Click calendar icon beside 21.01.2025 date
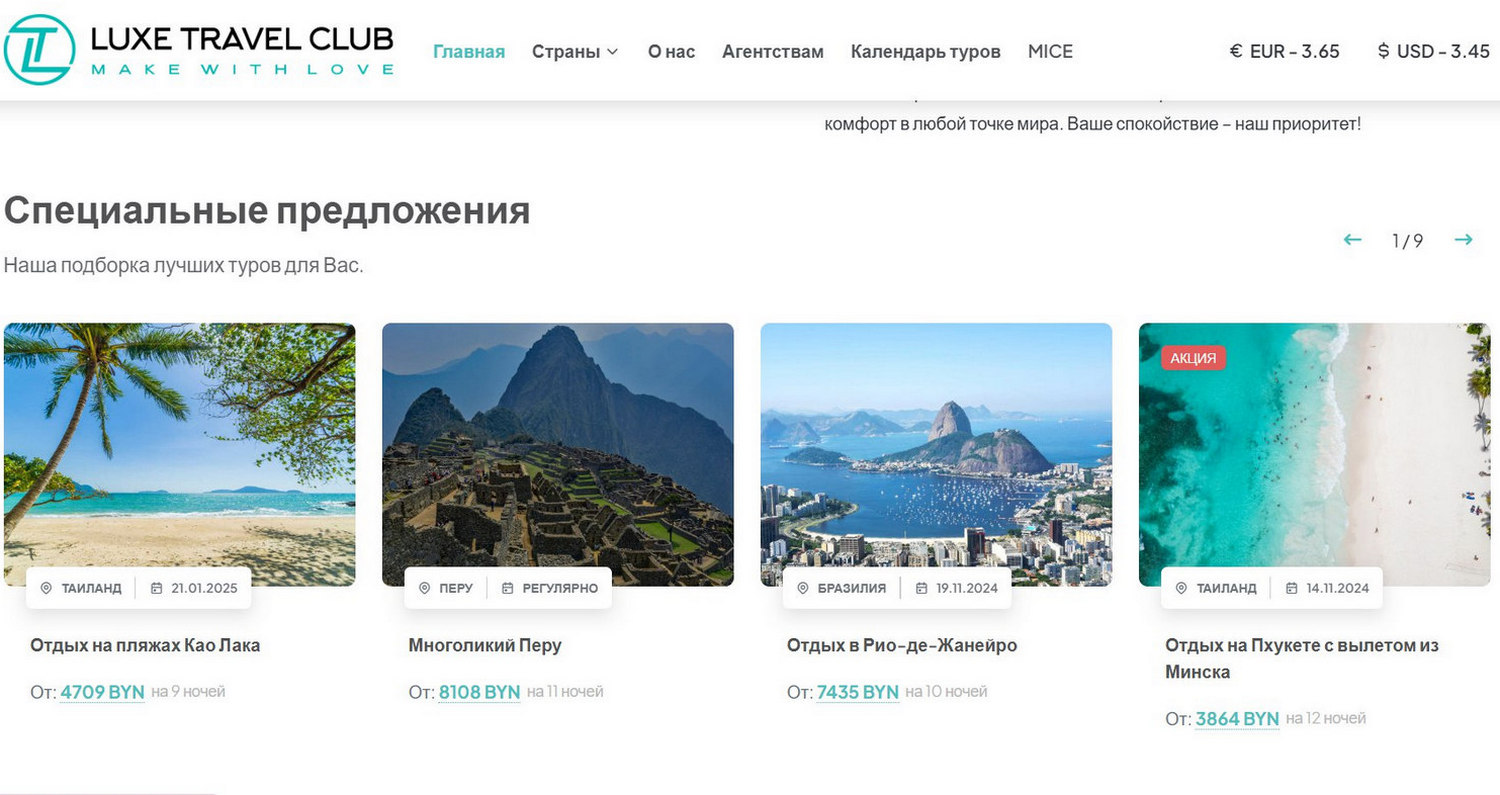1500x795 pixels. 156,588
